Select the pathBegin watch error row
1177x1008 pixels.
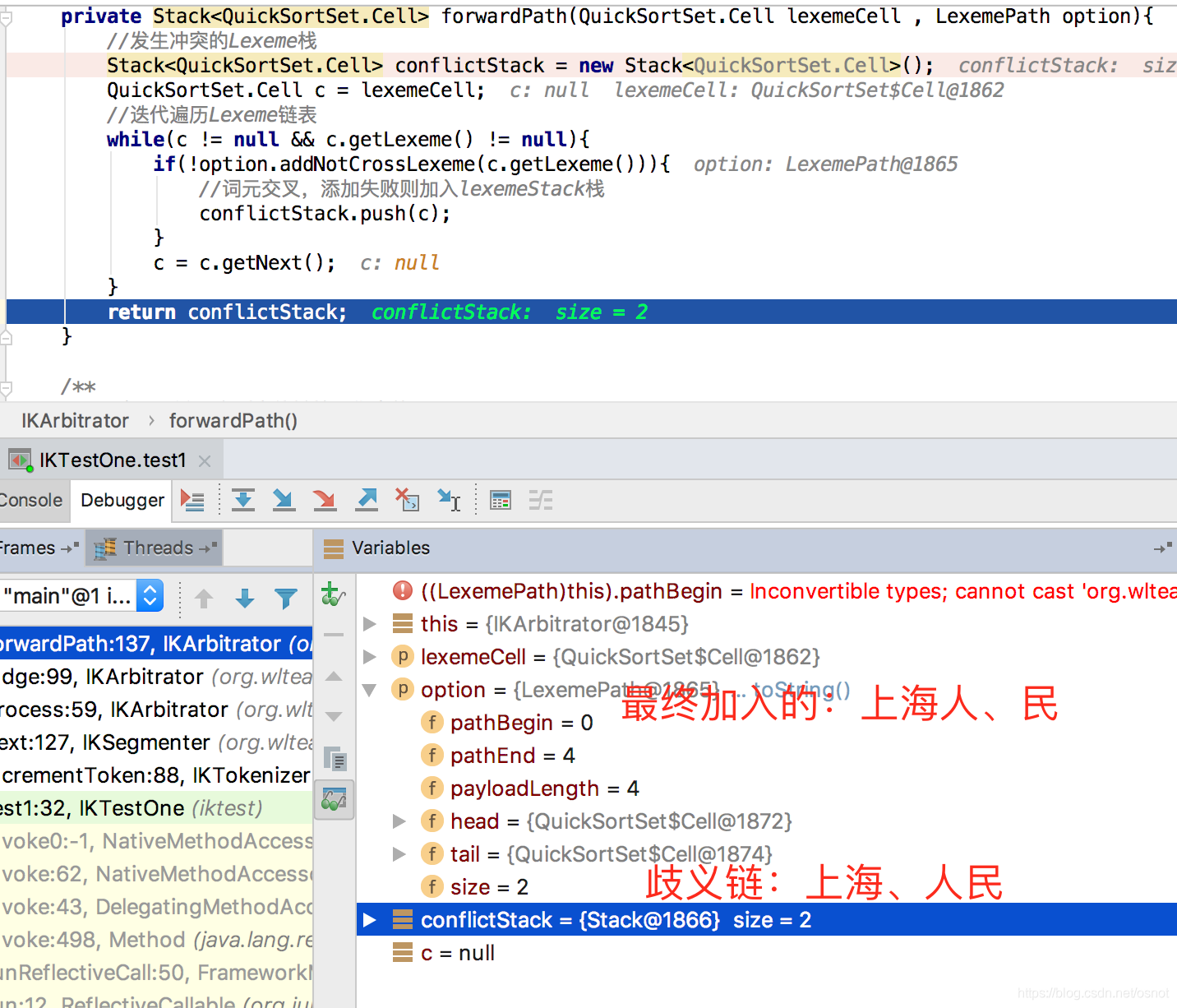766,591
